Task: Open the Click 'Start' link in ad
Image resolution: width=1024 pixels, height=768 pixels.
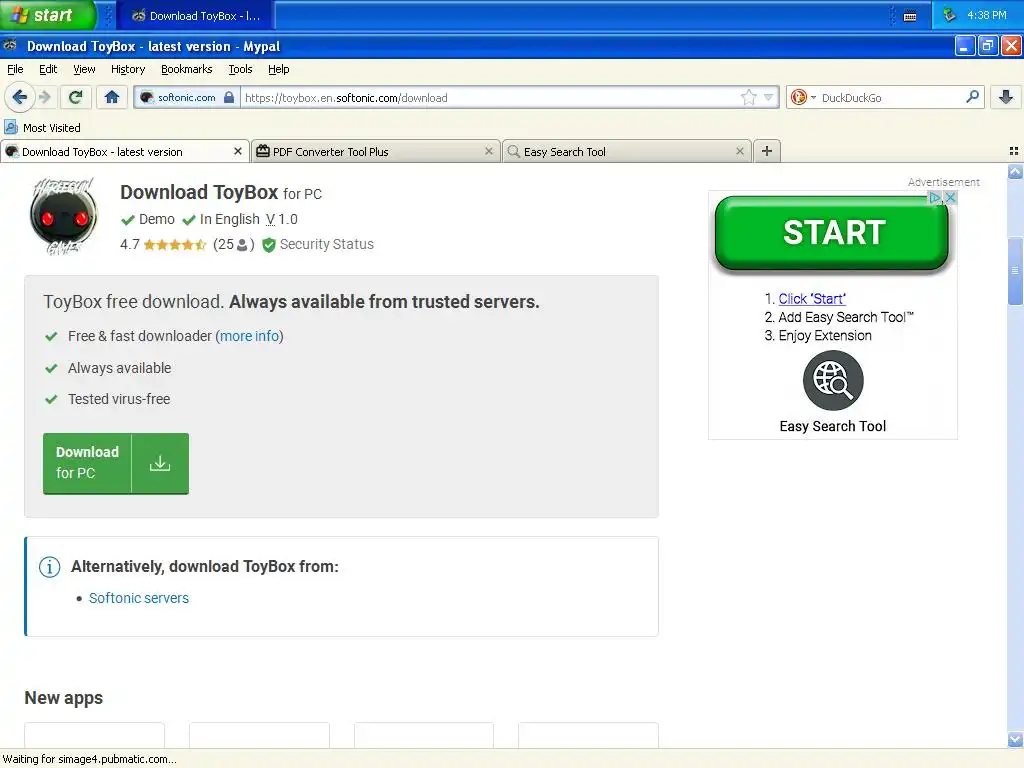Action: coord(812,298)
